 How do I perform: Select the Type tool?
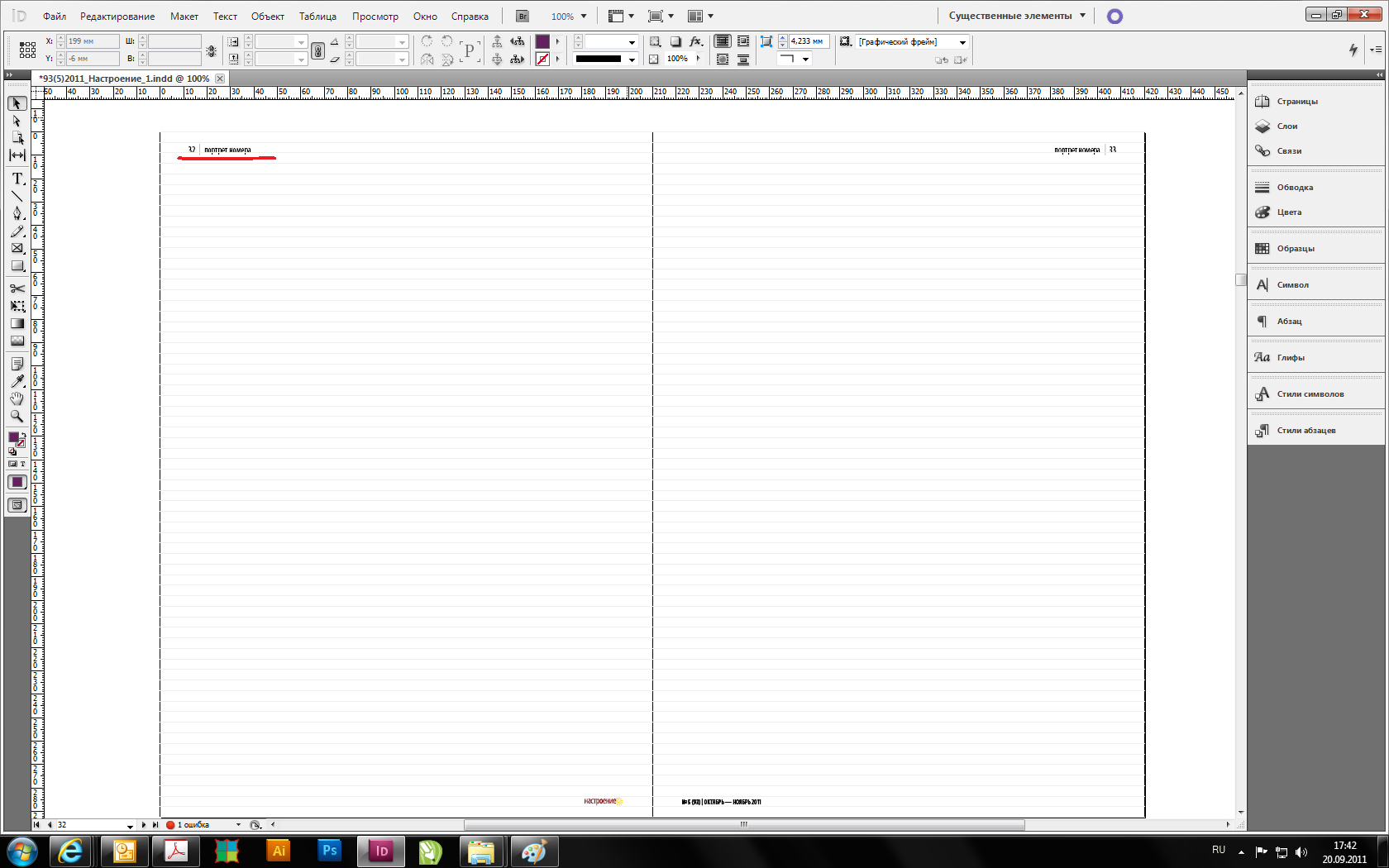pos(17,179)
